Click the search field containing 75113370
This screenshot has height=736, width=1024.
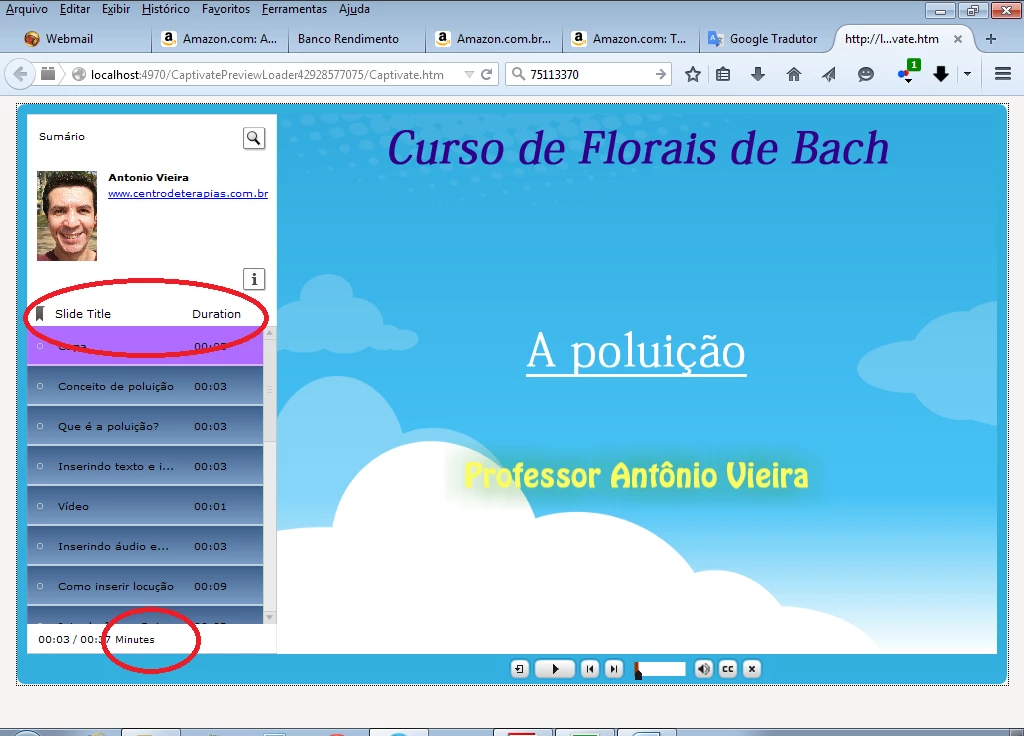590,74
